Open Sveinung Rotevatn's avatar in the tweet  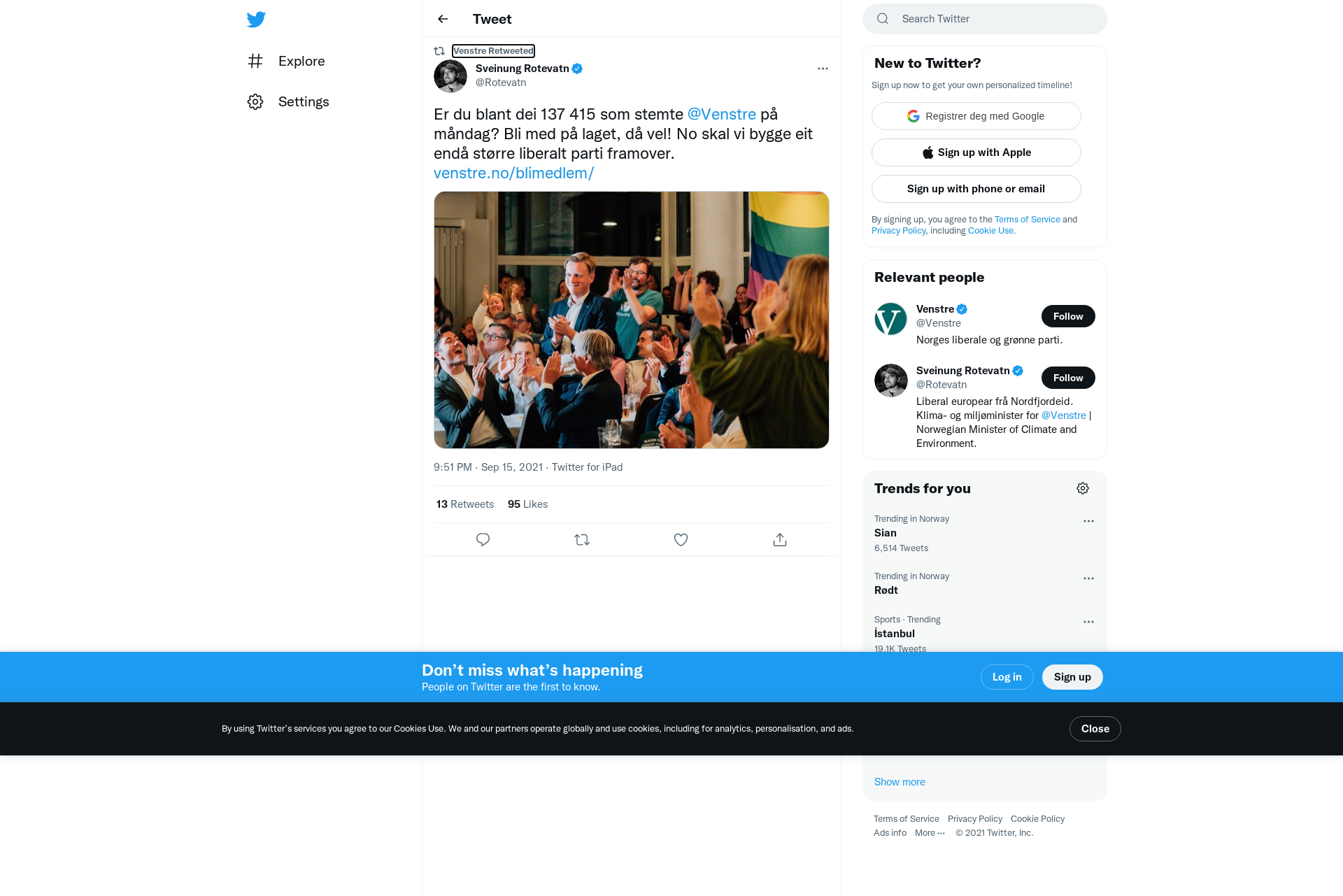450,76
